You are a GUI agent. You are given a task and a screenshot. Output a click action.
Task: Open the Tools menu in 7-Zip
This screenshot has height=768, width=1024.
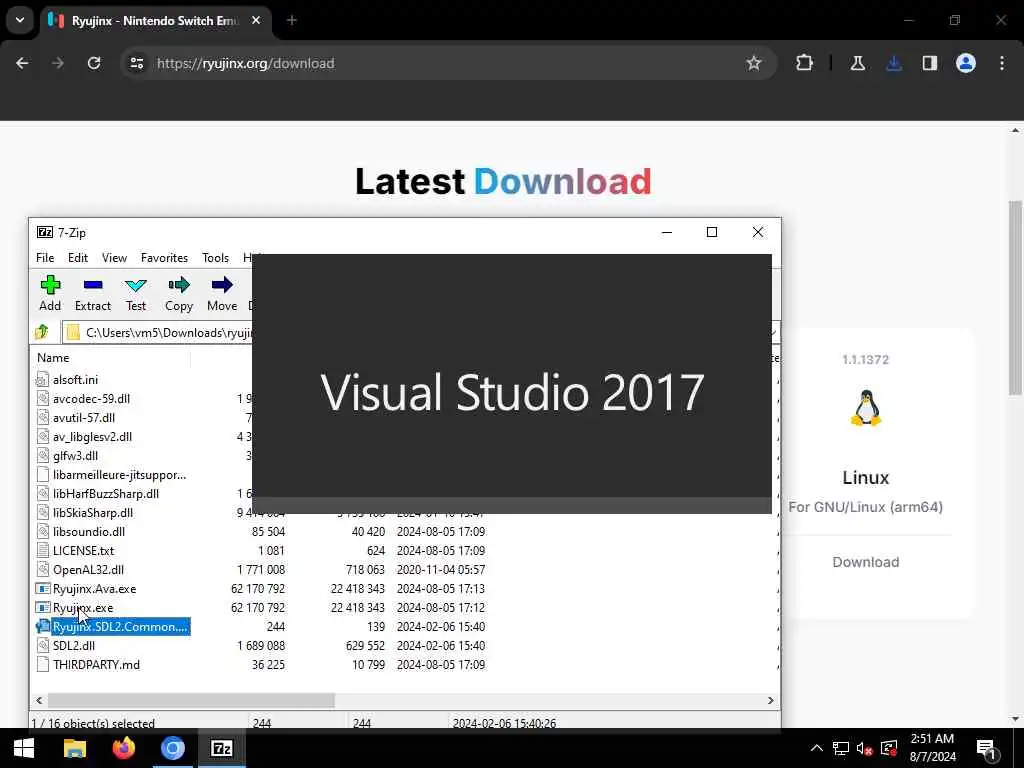[216, 258]
